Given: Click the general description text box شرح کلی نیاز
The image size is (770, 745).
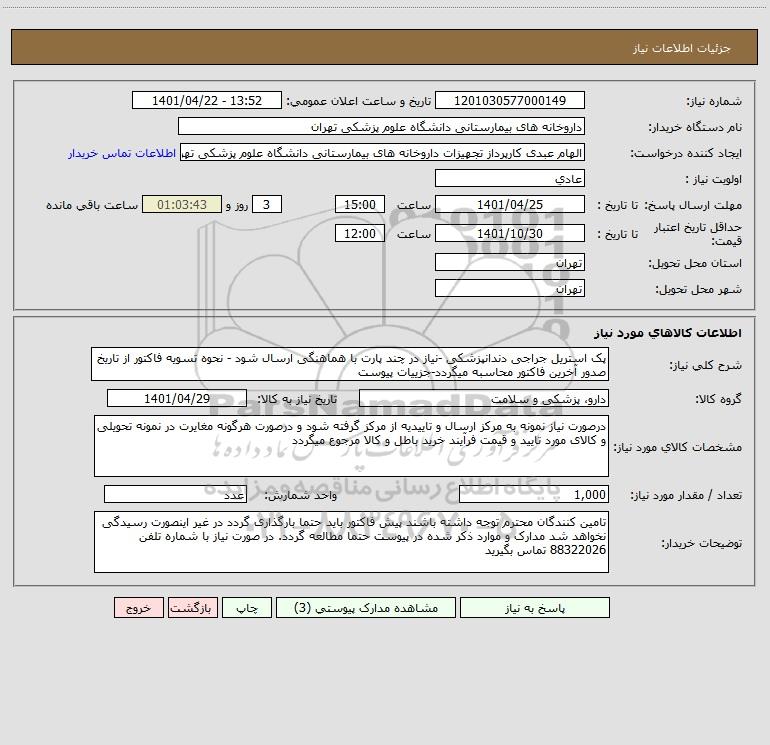Looking at the screenshot, I should 350,364.
